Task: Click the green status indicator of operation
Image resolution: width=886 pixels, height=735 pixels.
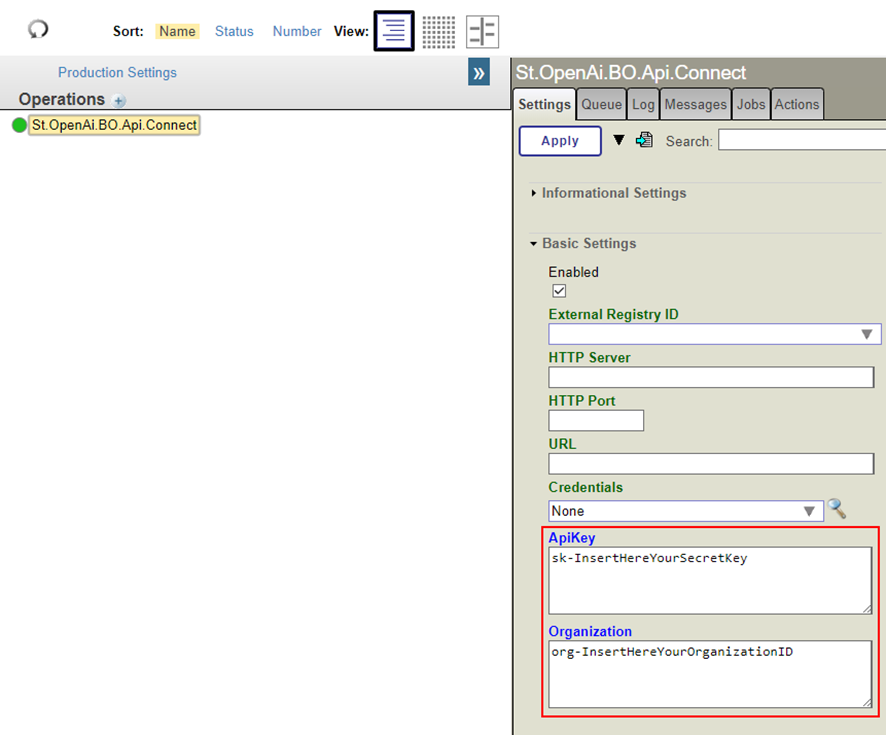Action: (x=19, y=126)
